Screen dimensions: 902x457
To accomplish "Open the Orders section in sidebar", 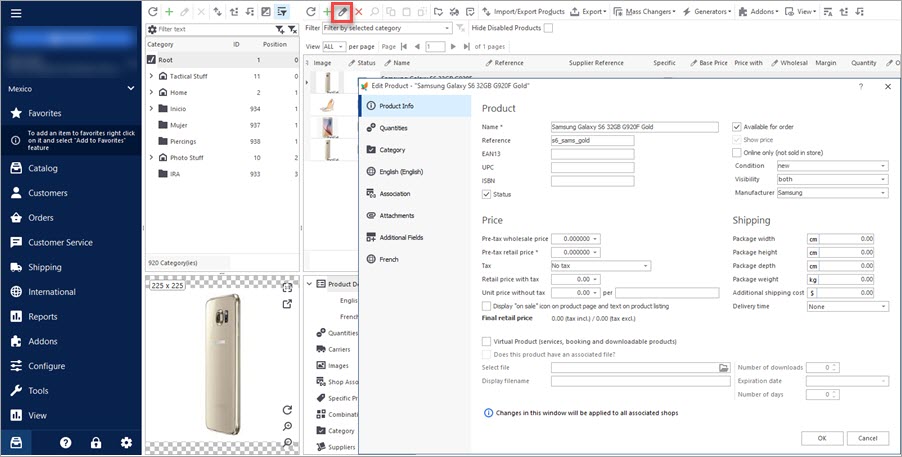I will pos(71,218).
